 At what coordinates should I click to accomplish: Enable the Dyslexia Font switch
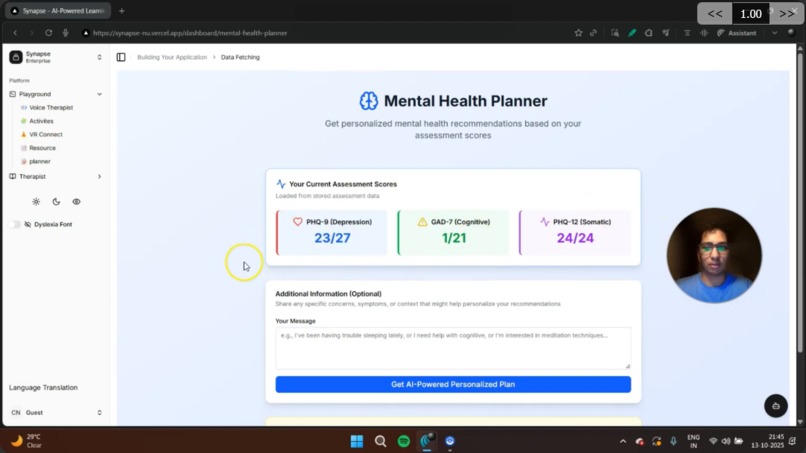pyautogui.click(x=15, y=224)
